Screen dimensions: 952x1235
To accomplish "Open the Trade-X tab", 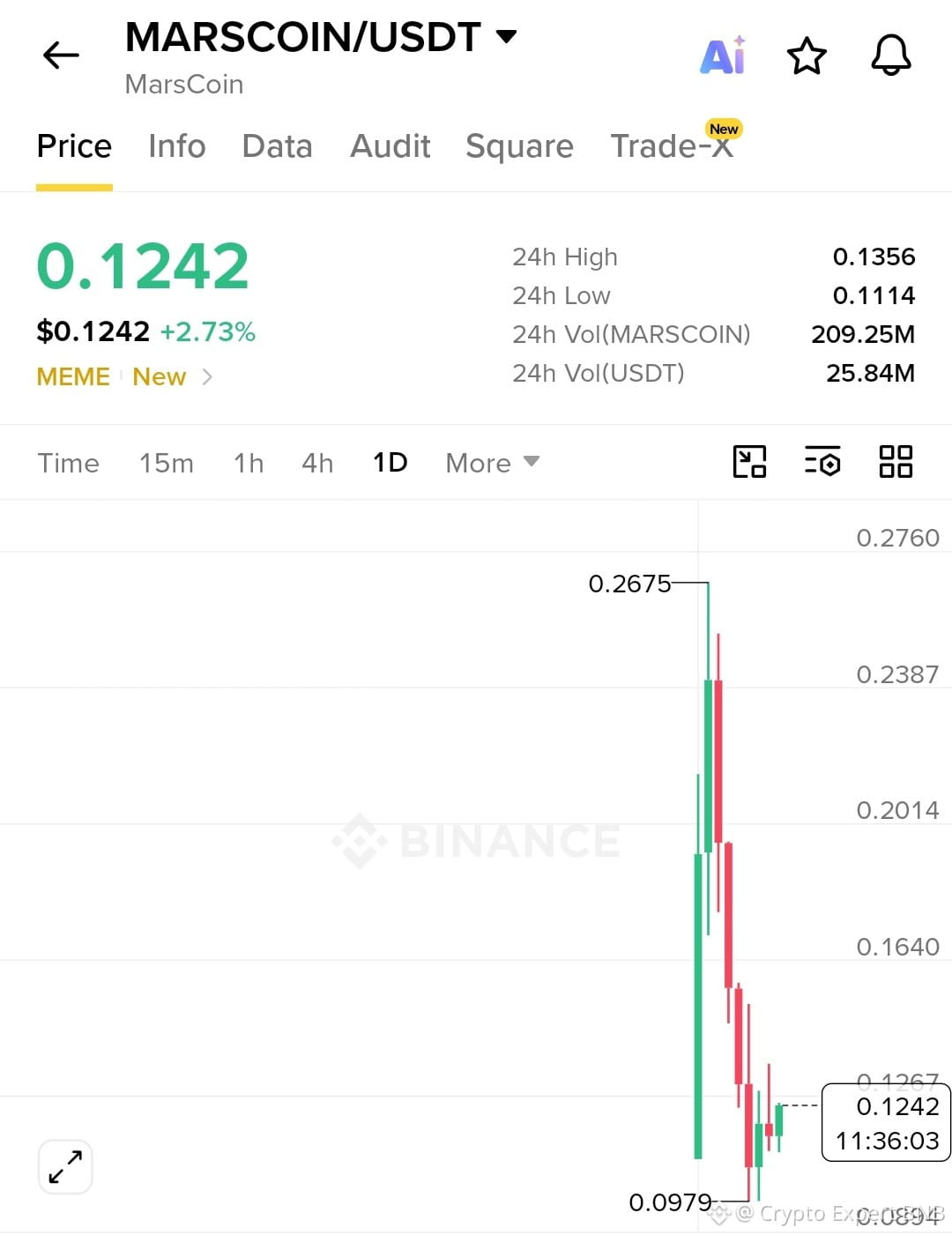I will tap(672, 146).
